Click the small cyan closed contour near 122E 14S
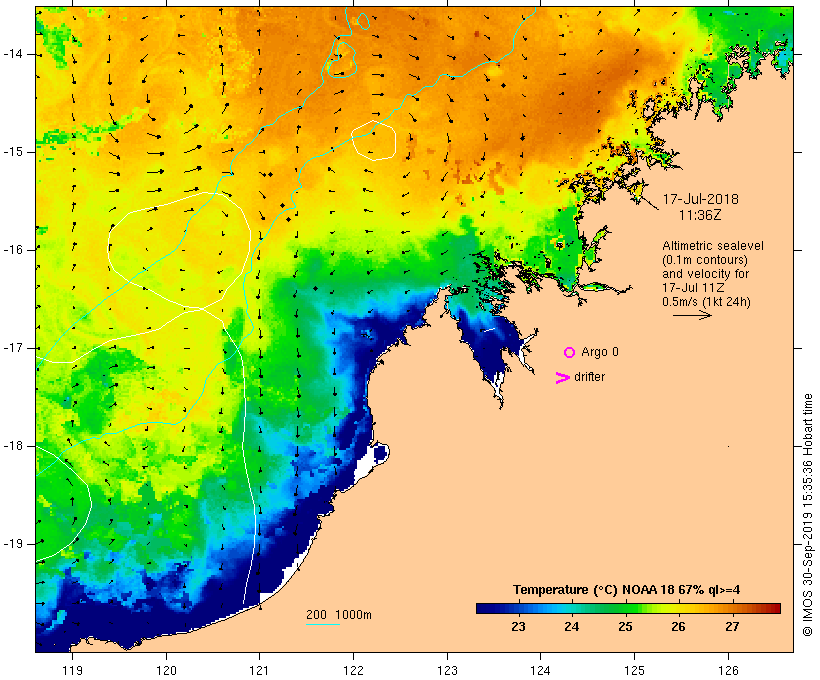This screenshot has height=680, width=820. (342, 60)
